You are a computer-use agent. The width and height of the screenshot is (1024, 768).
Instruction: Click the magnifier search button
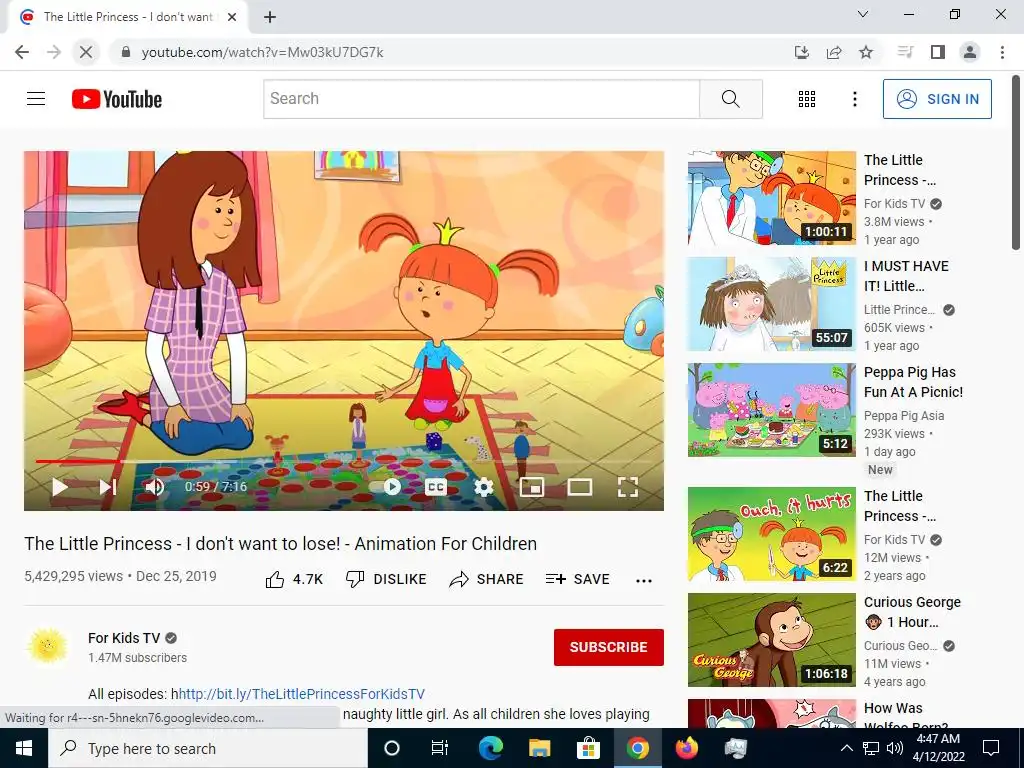coord(731,99)
